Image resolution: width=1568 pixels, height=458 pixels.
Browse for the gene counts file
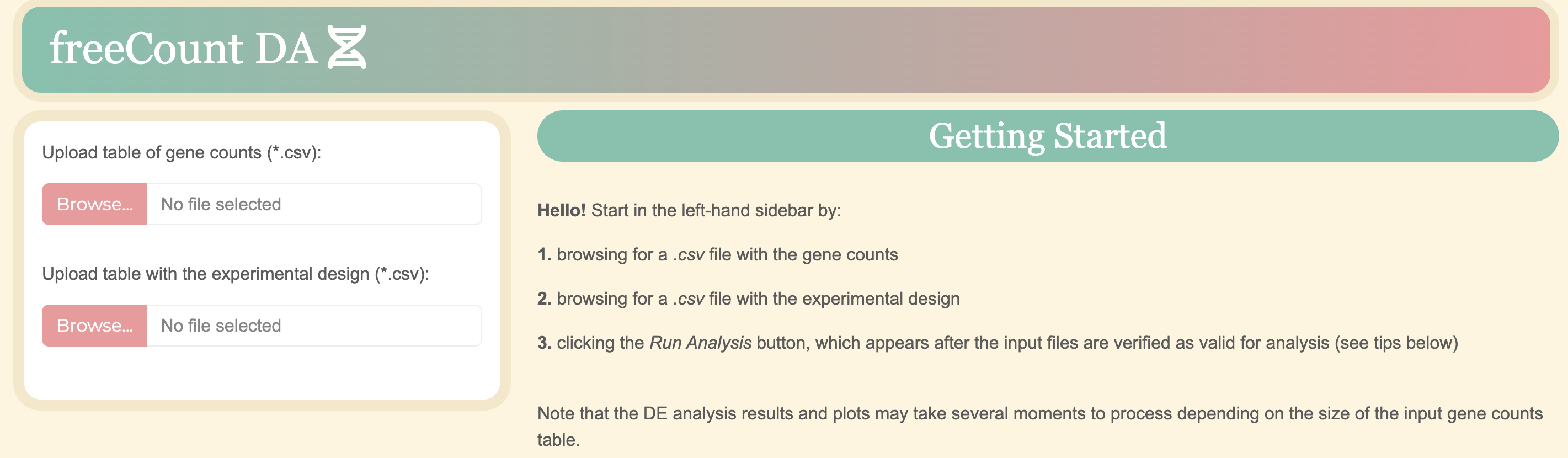click(x=94, y=204)
